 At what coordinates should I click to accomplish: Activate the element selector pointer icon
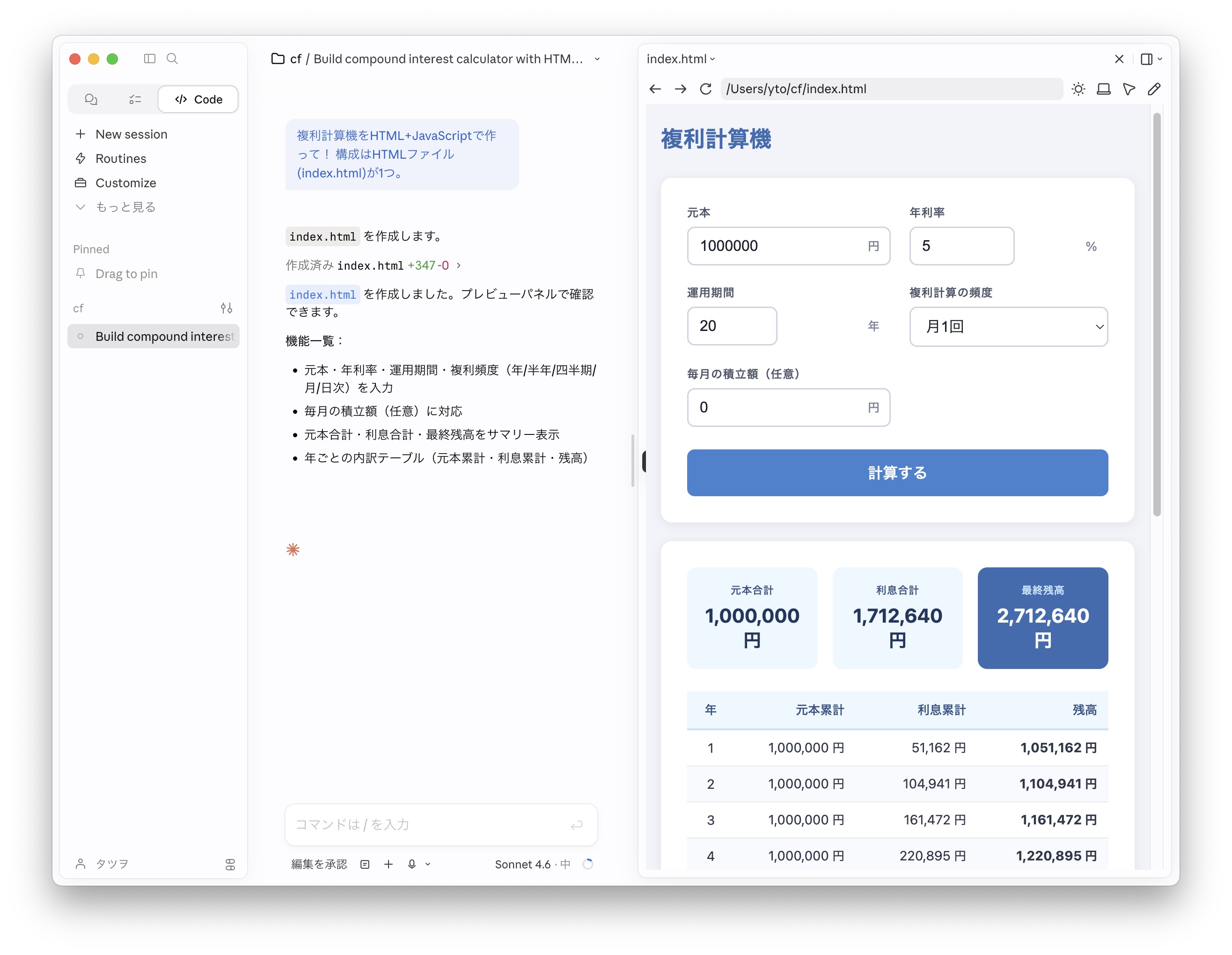click(x=1129, y=88)
